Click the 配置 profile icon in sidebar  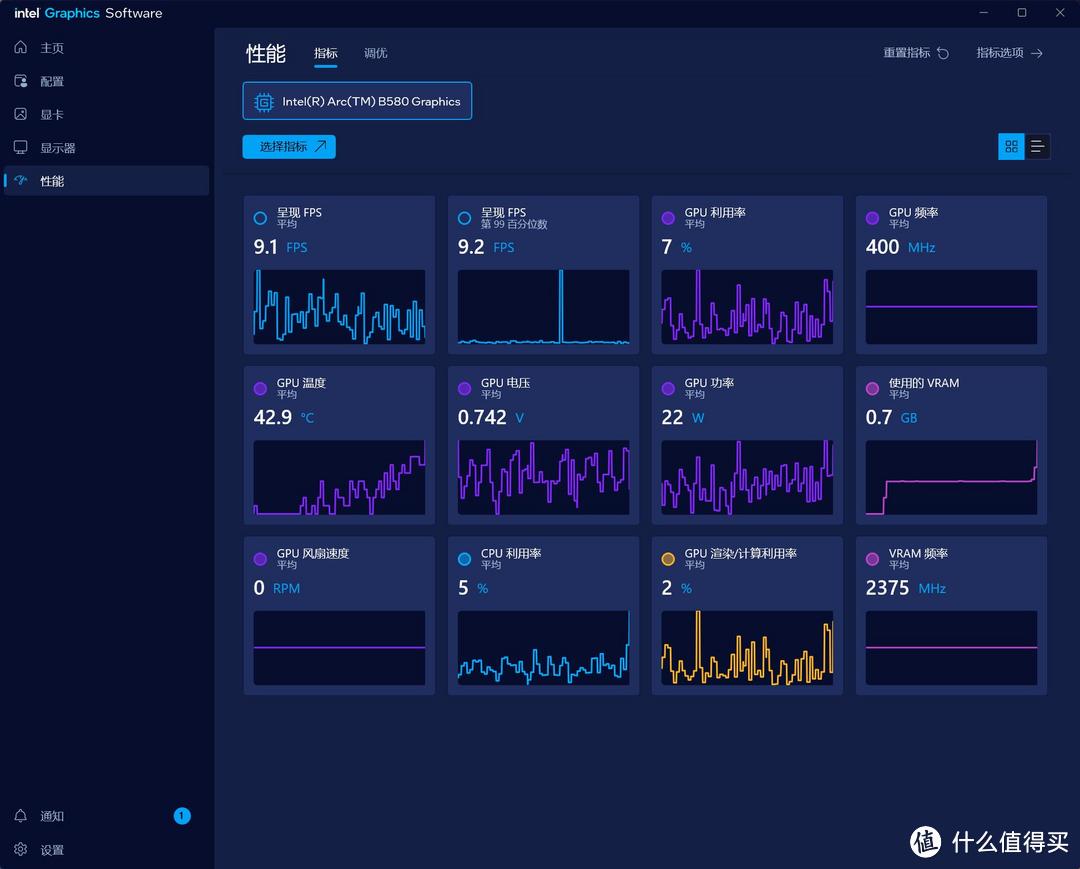pyautogui.click(x=21, y=81)
